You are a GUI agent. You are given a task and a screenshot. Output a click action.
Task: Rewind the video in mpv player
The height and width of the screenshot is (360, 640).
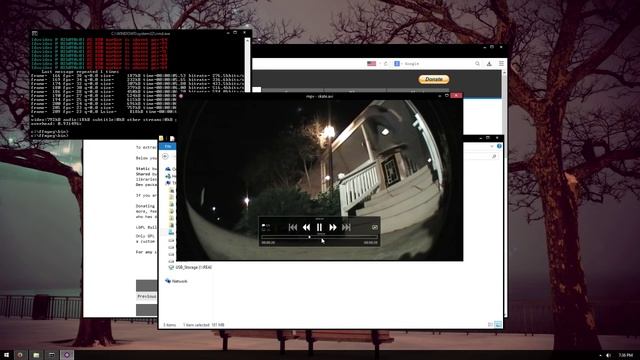(x=306, y=227)
